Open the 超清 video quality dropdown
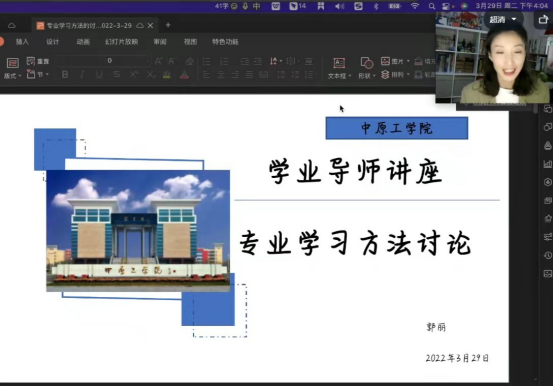Screen dimensions: 554x386 click(502, 19)
